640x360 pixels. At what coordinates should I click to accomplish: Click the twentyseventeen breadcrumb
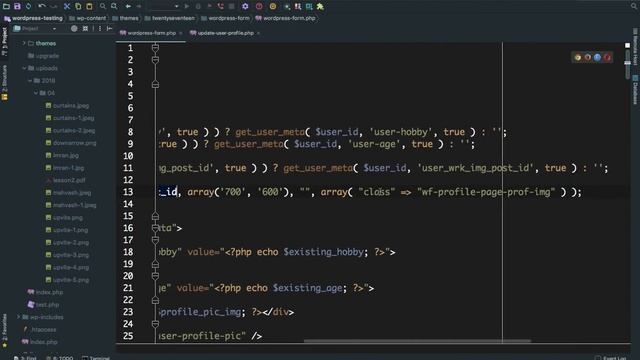169,18
